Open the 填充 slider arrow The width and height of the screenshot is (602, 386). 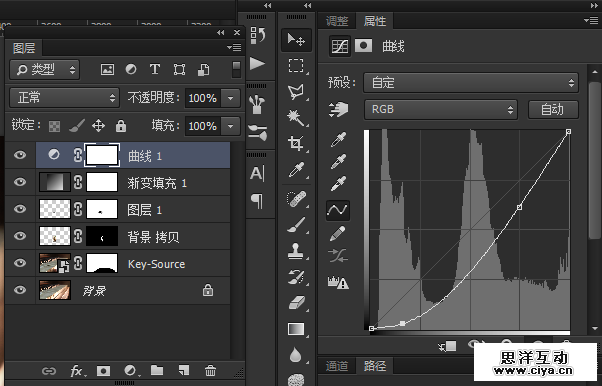[x=230, y=126]
